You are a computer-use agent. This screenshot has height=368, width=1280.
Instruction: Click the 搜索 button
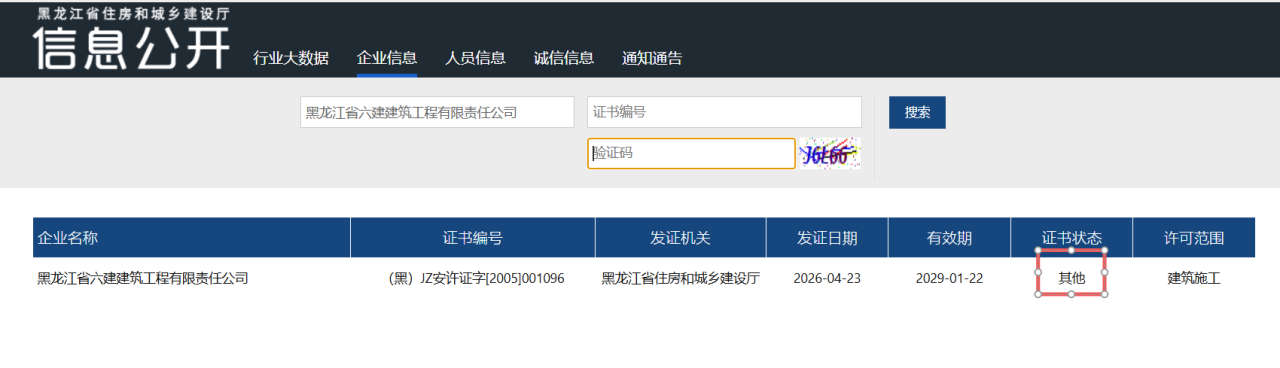pyautogui.click(x=917, y=112)
